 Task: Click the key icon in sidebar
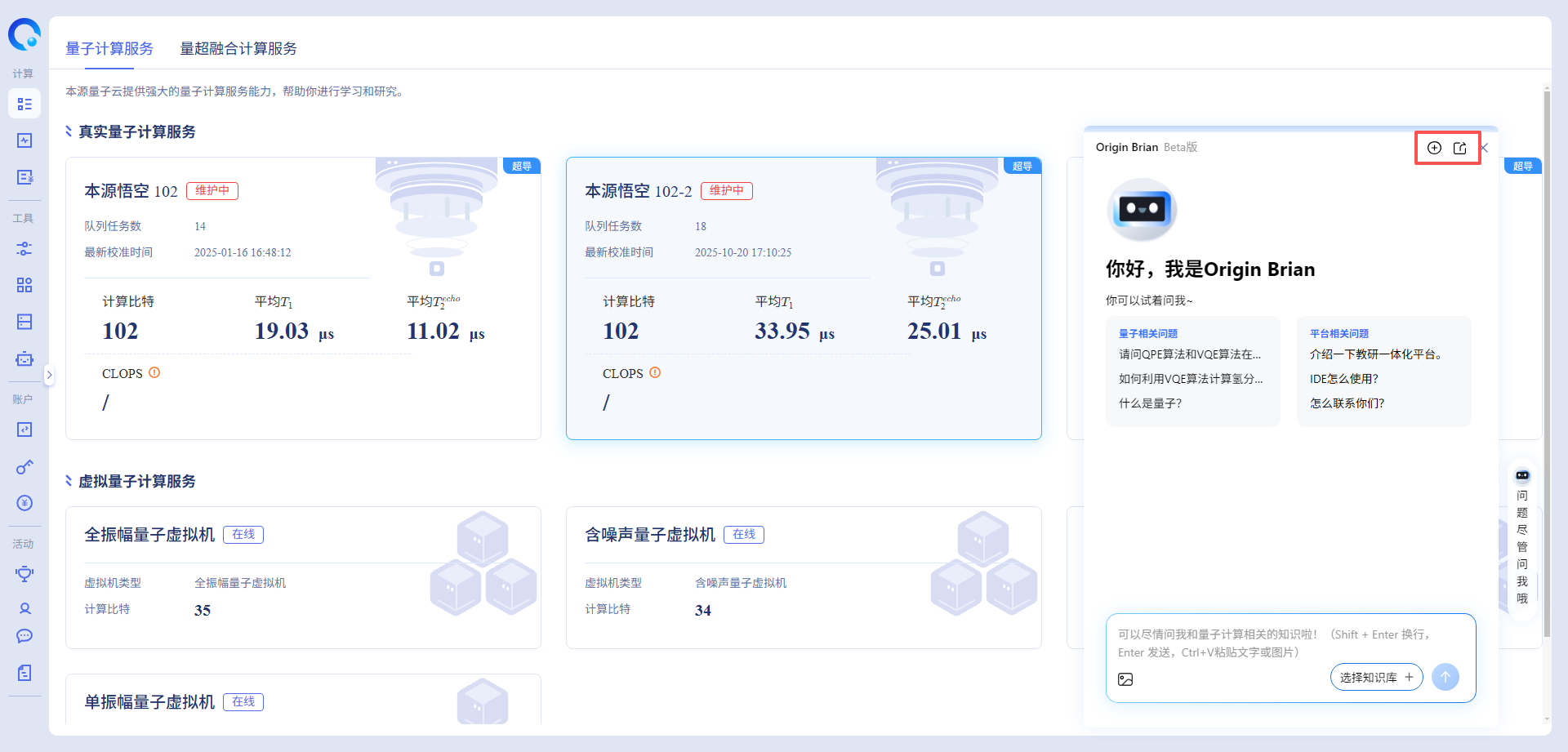pyautogui.click(x=24, y=467)
